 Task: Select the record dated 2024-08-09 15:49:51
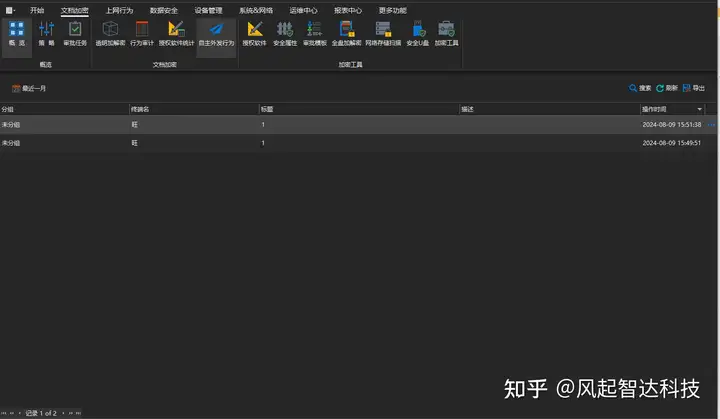[358, 143]
